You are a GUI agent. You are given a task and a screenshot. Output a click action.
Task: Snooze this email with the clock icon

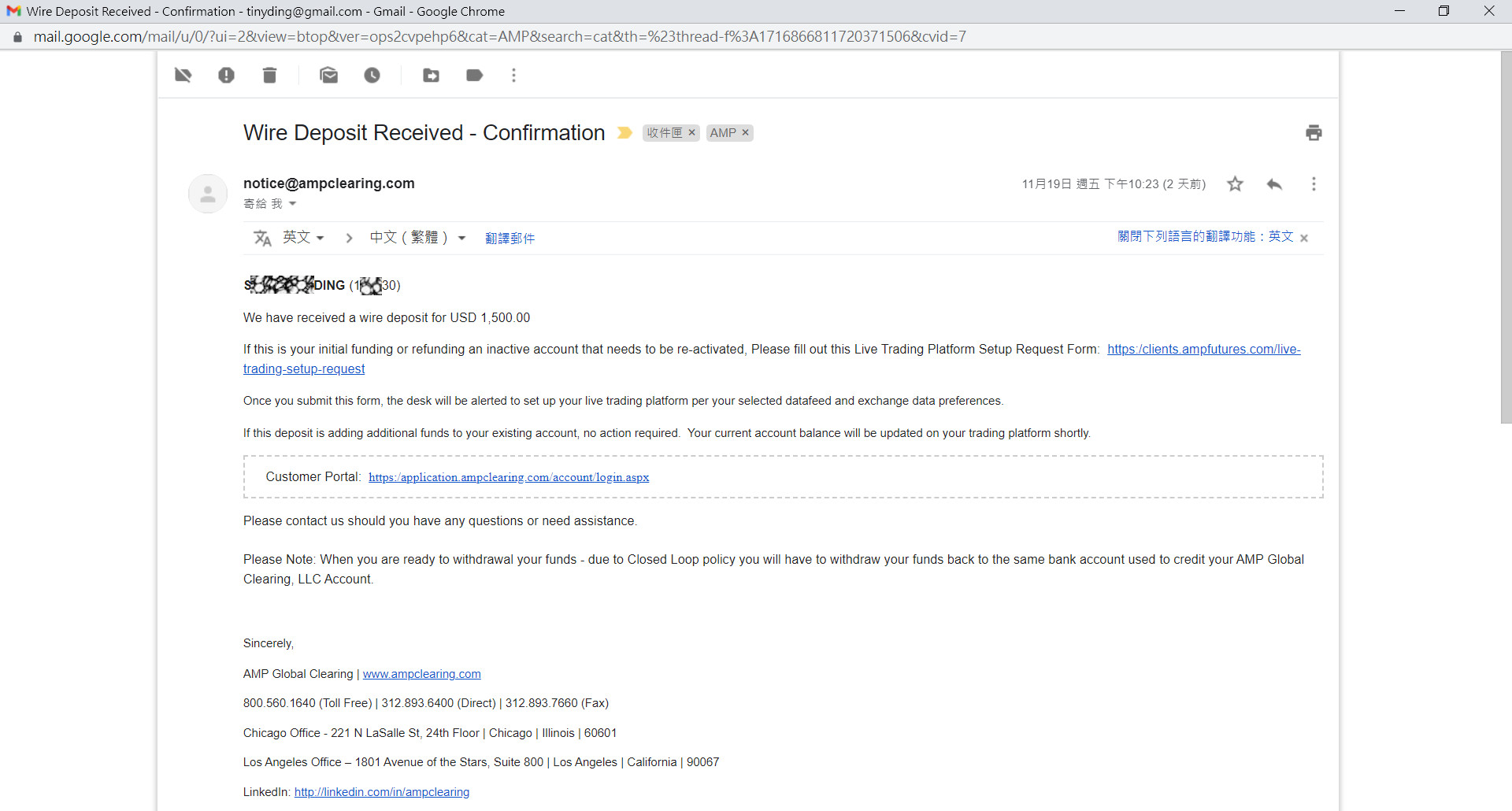pyautogui.click(x=372, y=75)
